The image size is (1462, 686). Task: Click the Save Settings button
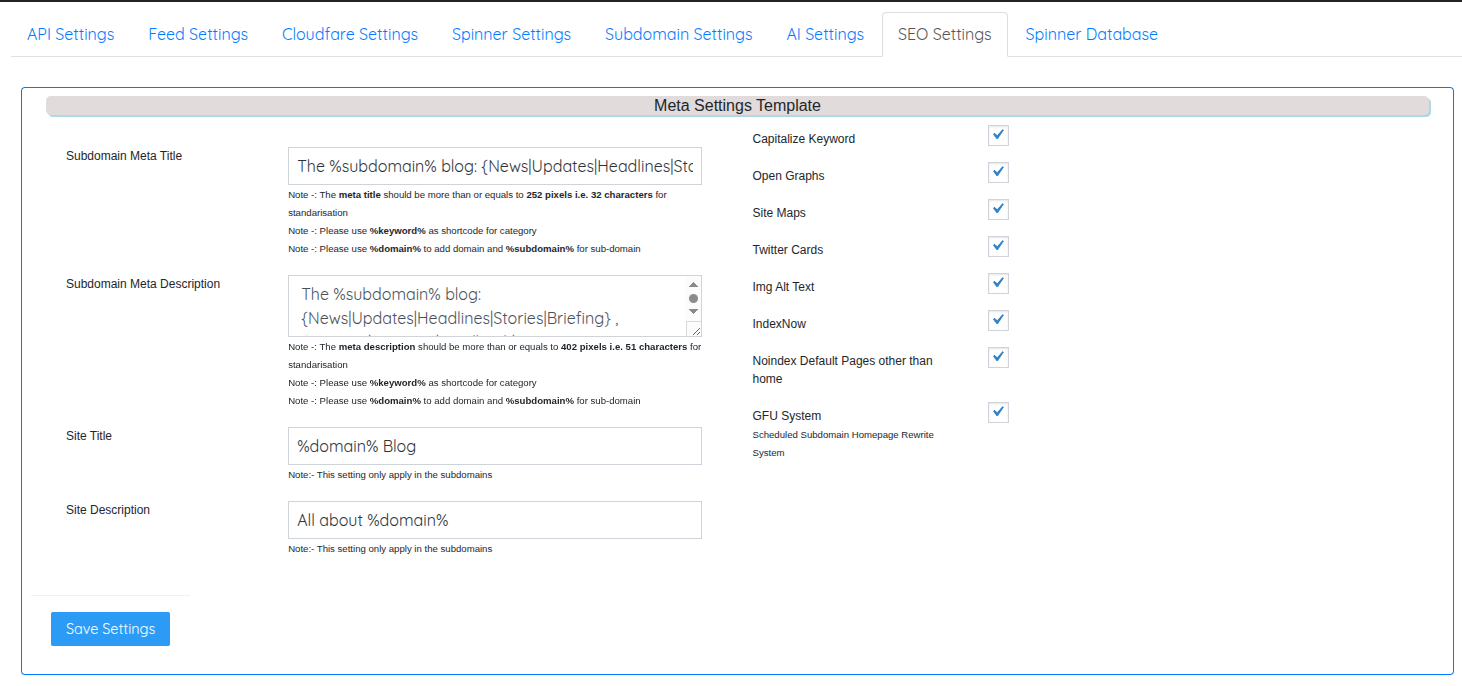[110, 629]
